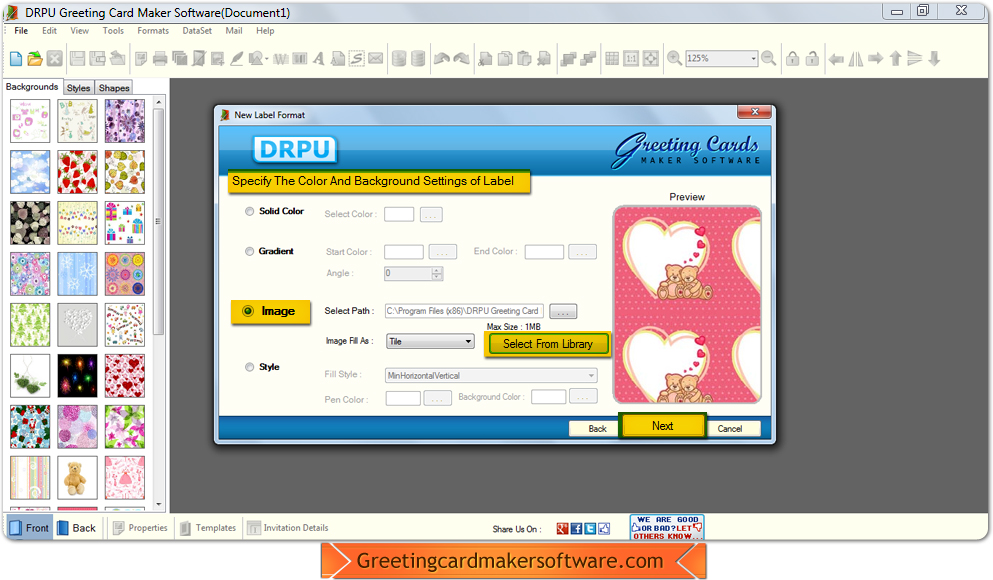Click the Solid Color select color swatch

click(x=399, y=214)
